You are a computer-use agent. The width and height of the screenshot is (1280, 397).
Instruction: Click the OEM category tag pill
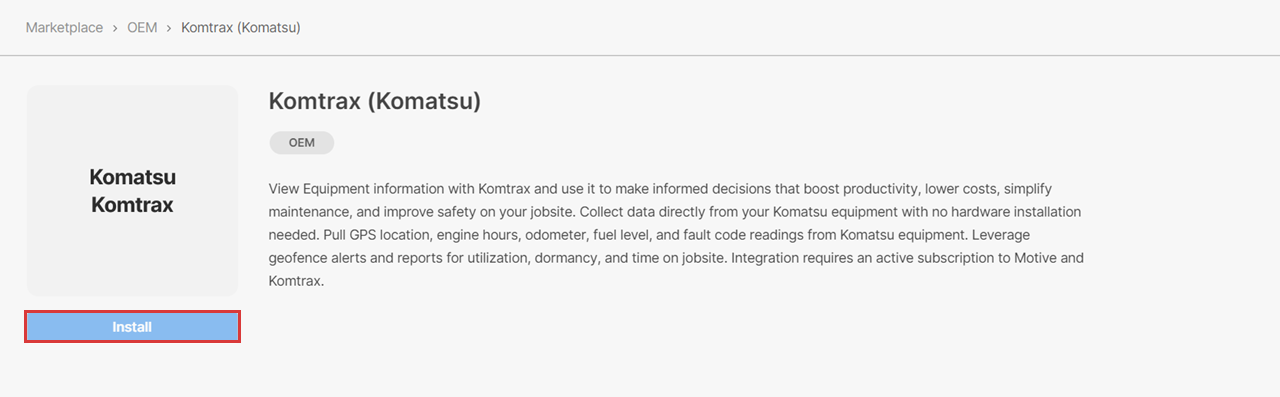(301, 142)
